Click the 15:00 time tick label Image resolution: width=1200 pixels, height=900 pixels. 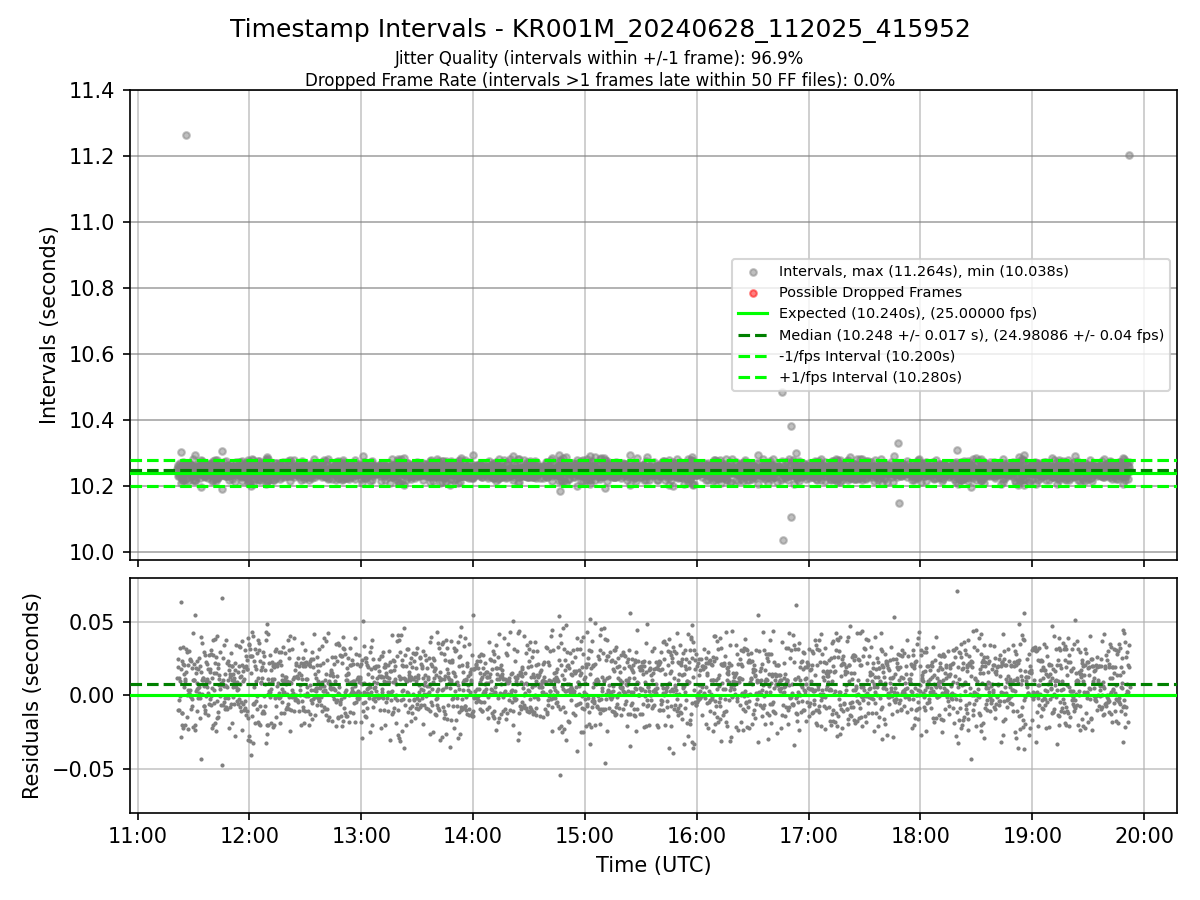coord(585,834)
